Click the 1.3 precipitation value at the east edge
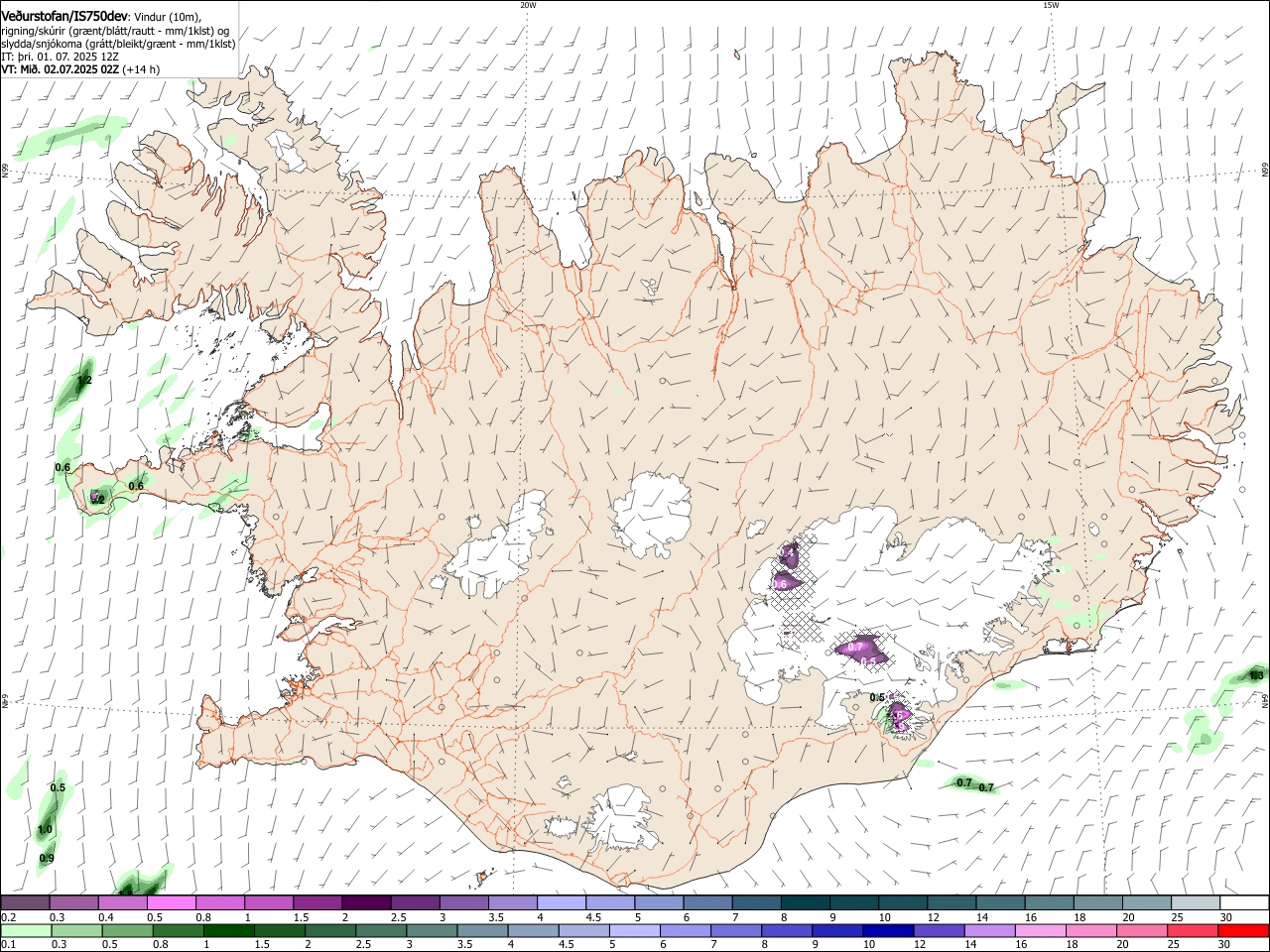Viewport: 1270px width, 952px height. click(1256, 675)
